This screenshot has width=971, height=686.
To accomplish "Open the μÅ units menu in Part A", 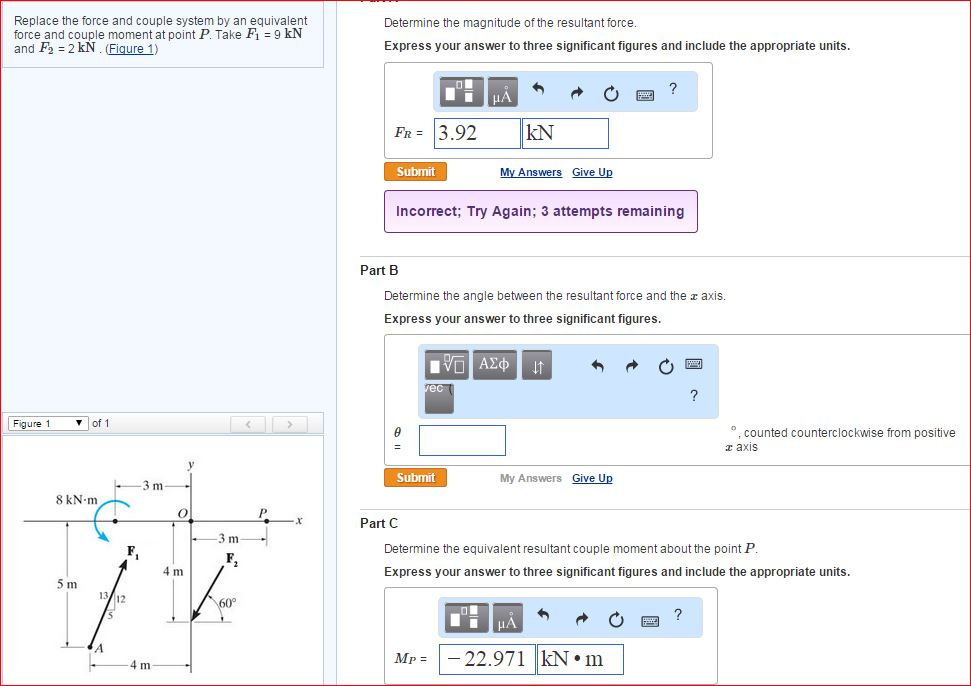I will (501, 92).
